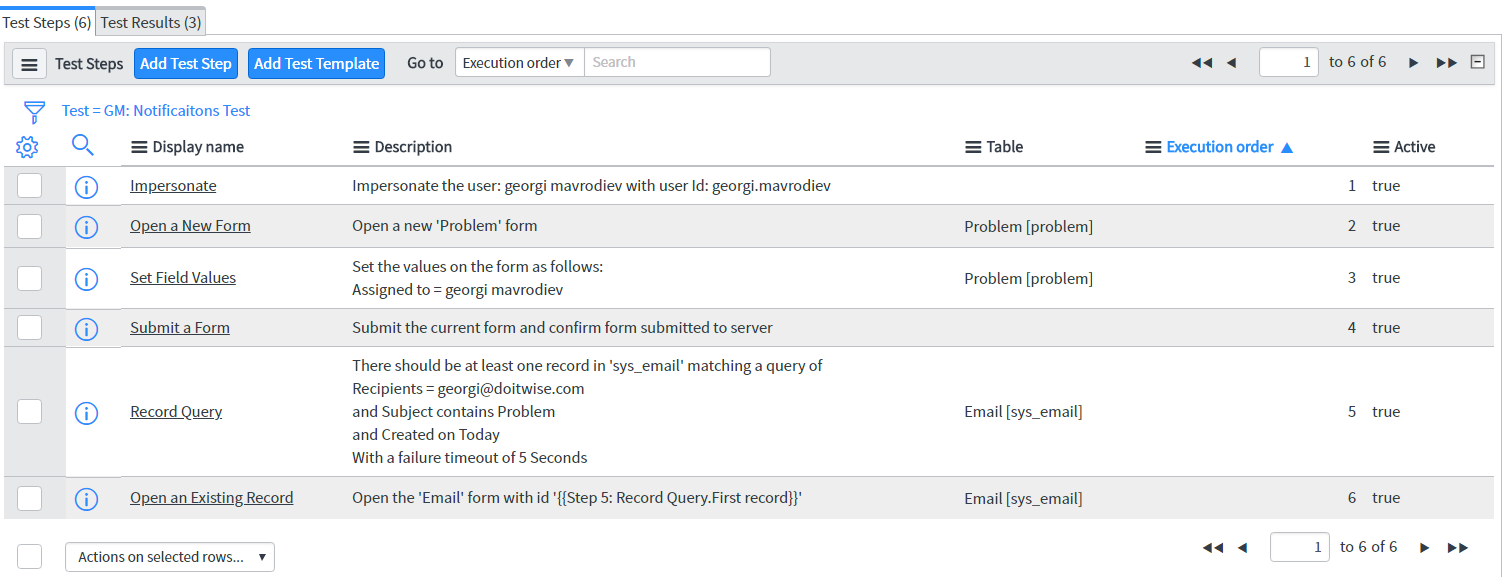Open the Set Field Values step link
Image resolution: width=1502 pixels, height=577 pixels.
183,277
